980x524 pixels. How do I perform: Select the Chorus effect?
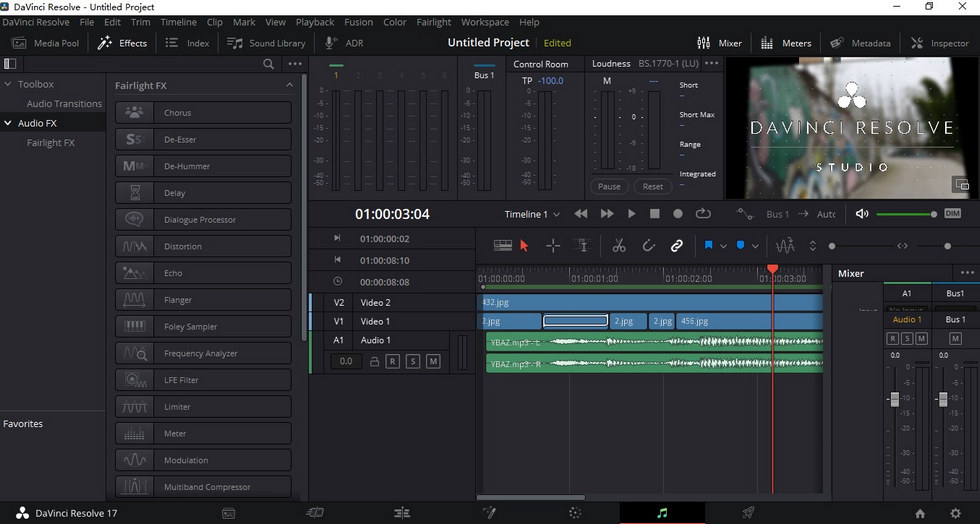203,113
